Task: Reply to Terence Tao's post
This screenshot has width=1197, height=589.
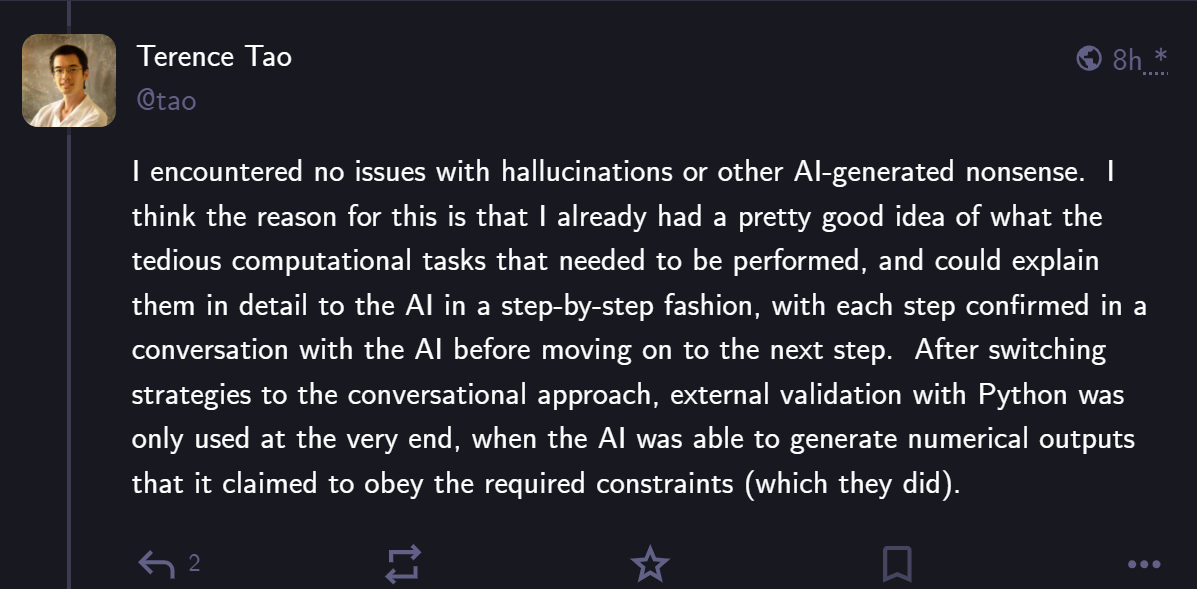Action: point(156,564)
